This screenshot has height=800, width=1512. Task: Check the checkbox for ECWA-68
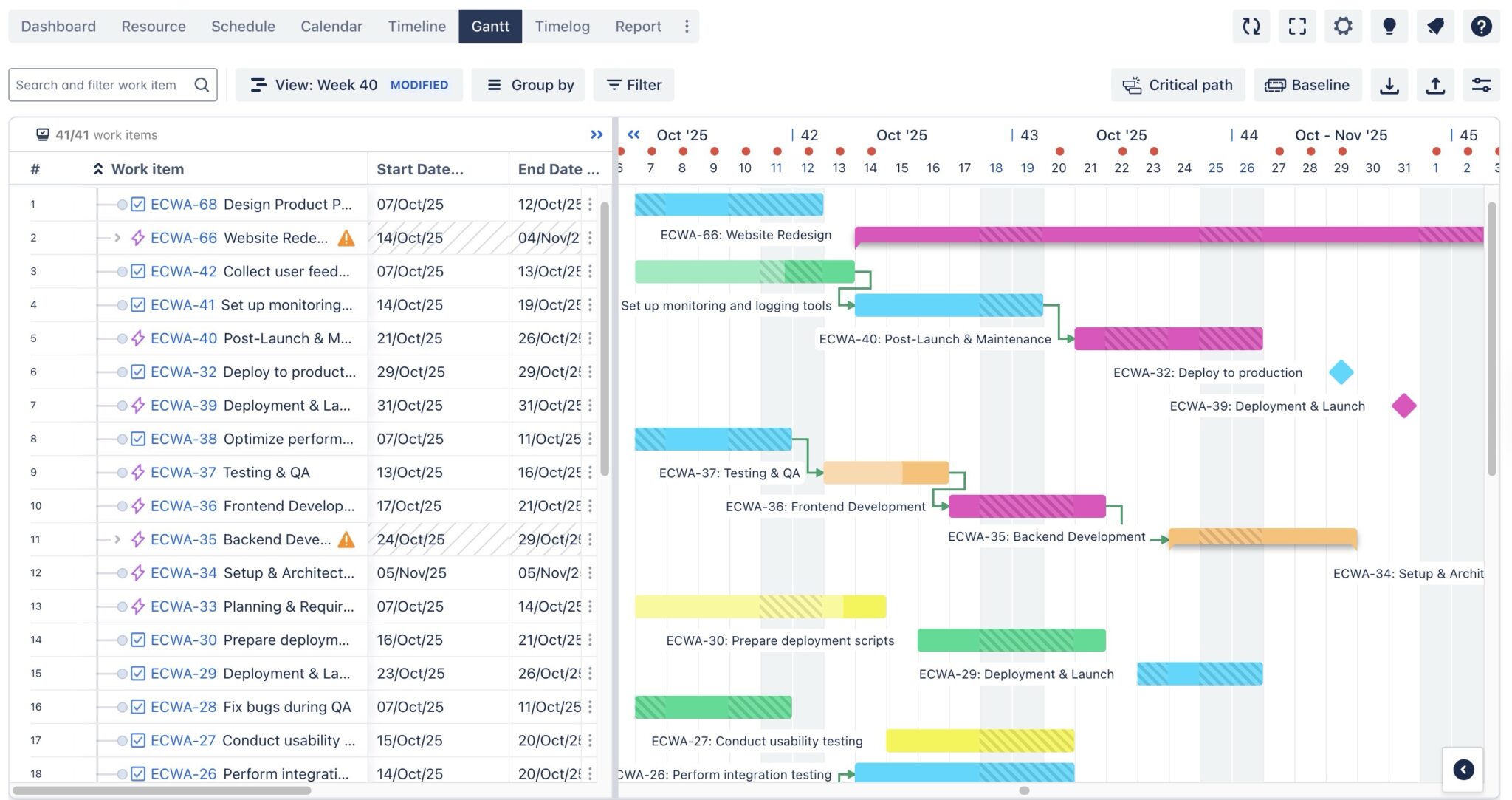click(137, 205)
